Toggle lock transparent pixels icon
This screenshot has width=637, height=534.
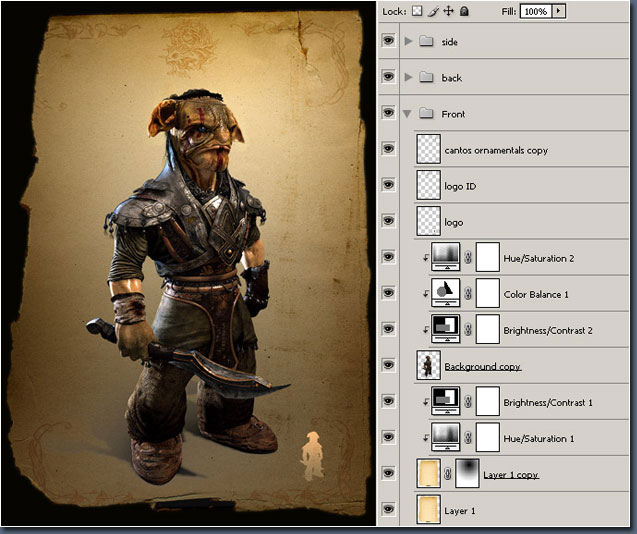coord(417,11)
